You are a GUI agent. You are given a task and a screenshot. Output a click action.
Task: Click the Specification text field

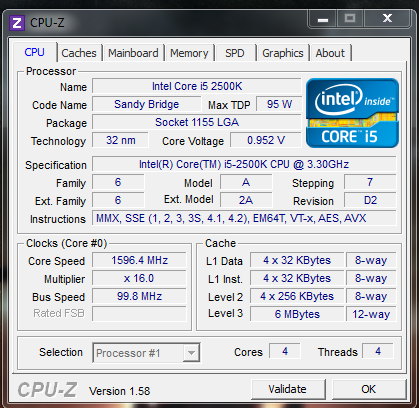coord(244,164)
